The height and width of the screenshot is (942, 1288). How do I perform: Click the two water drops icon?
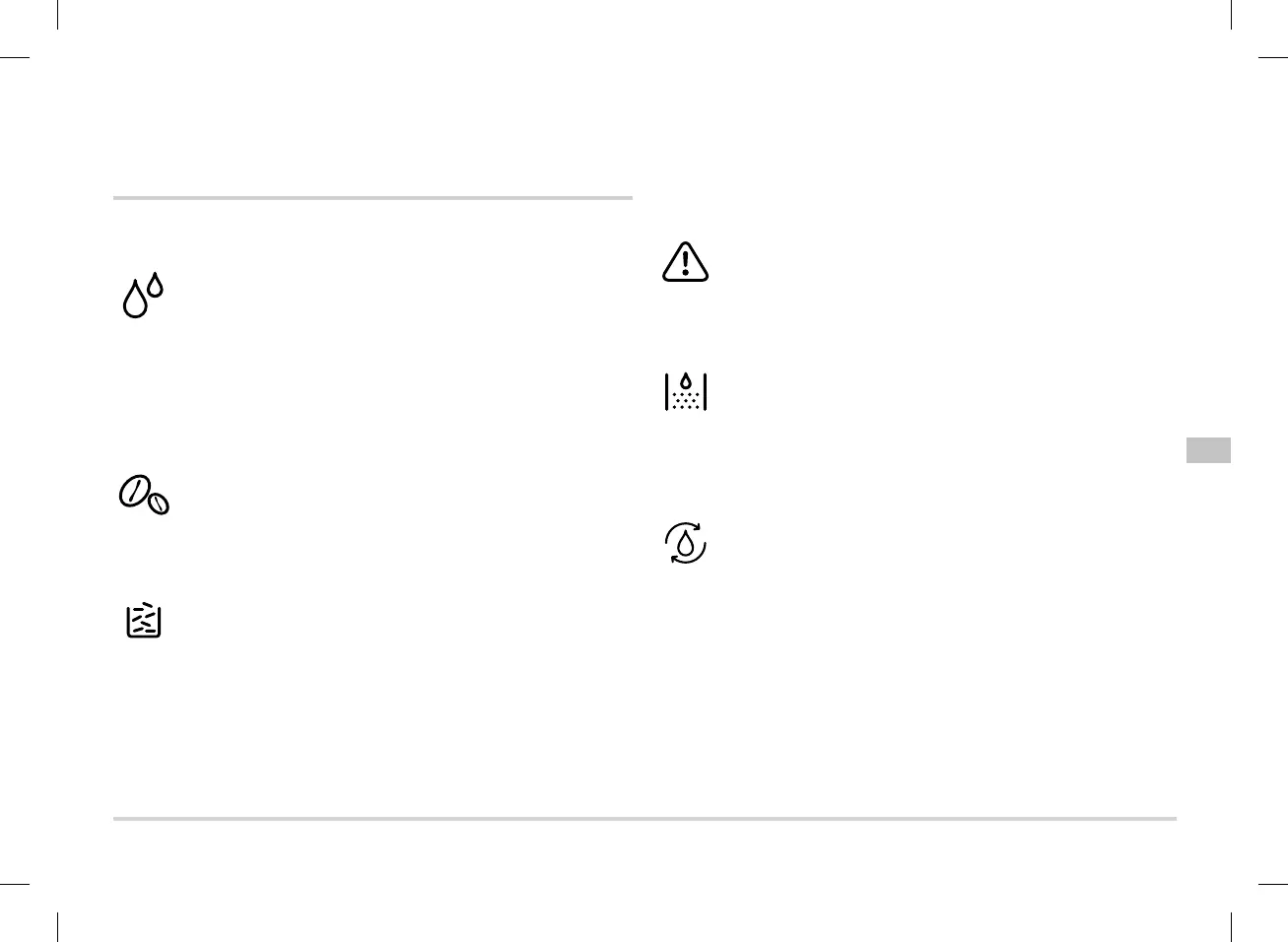point(142,295)
